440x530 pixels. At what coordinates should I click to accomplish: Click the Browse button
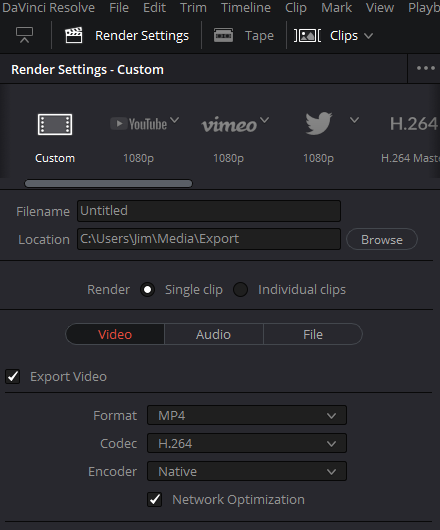pyautogui.click(x=382, y=239)
